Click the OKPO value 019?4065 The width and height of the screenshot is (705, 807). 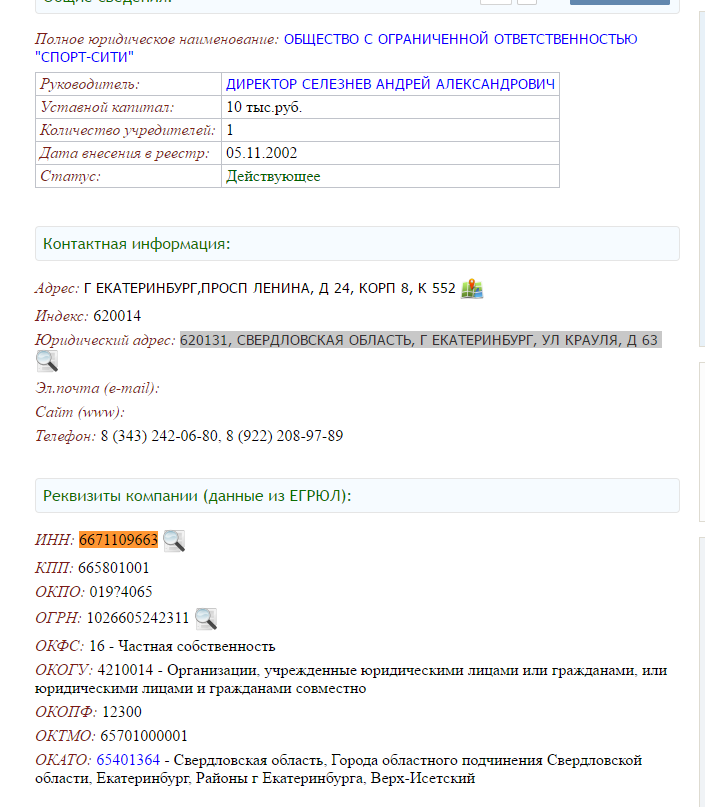pos(121,592)
